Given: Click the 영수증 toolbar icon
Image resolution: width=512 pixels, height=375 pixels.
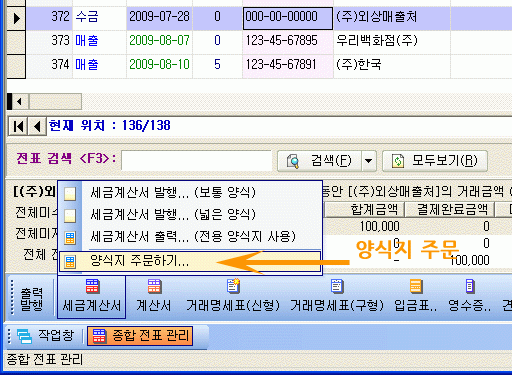Looking at the screenshot, I should tap(469, 296).
